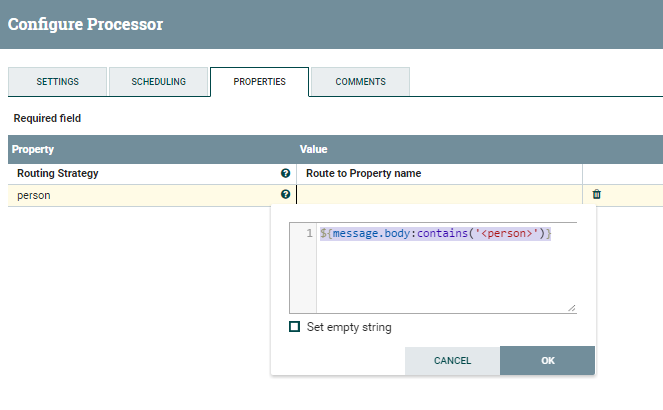Select the Routing Strategy property name
Image resolution: width=663 pixels, height=410 pixels.
coord(57,173)
